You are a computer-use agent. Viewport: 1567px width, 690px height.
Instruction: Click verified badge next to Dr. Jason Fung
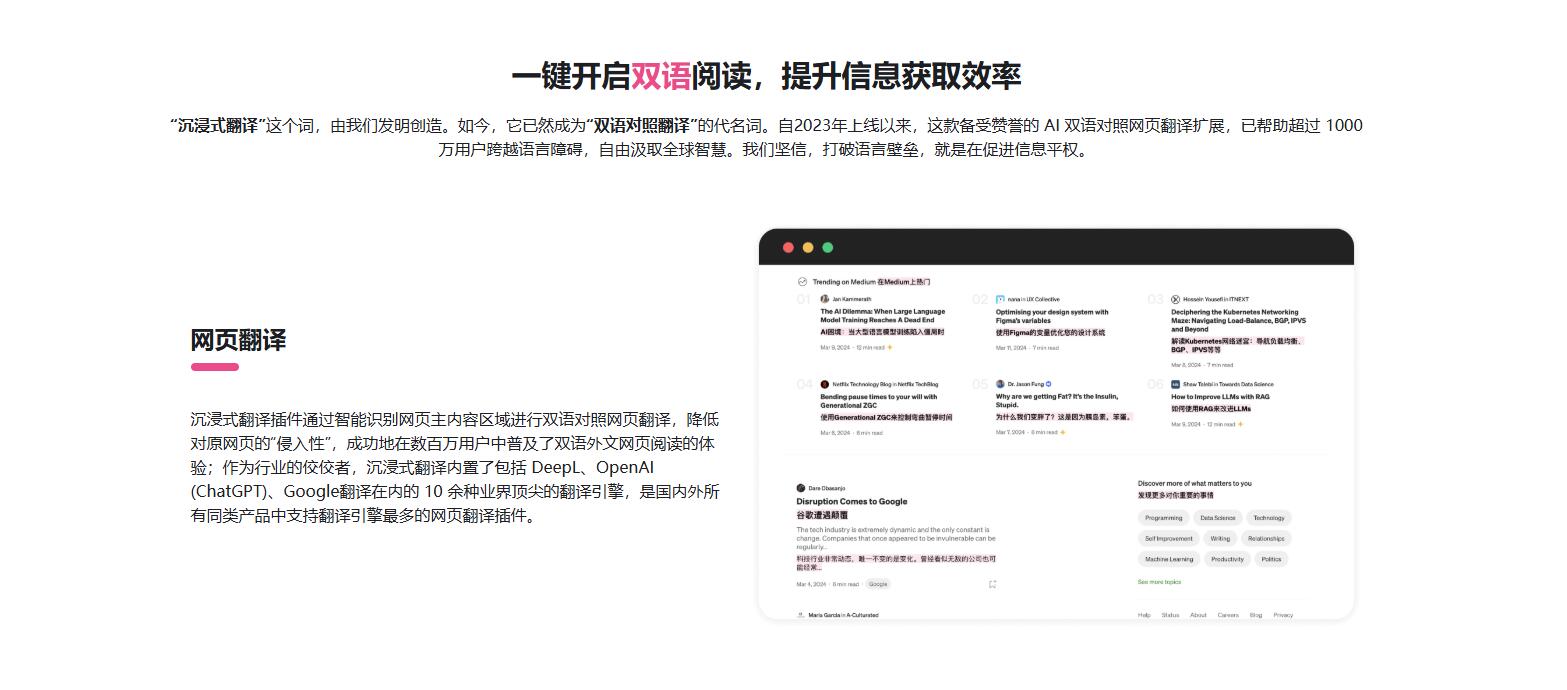1048,384
